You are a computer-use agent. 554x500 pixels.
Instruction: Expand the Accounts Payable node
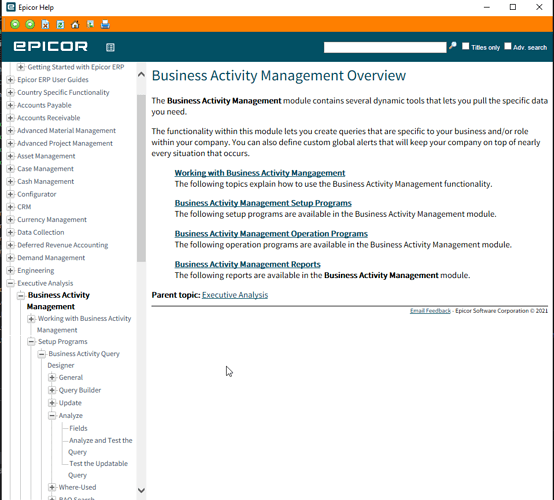click(11, 105)
